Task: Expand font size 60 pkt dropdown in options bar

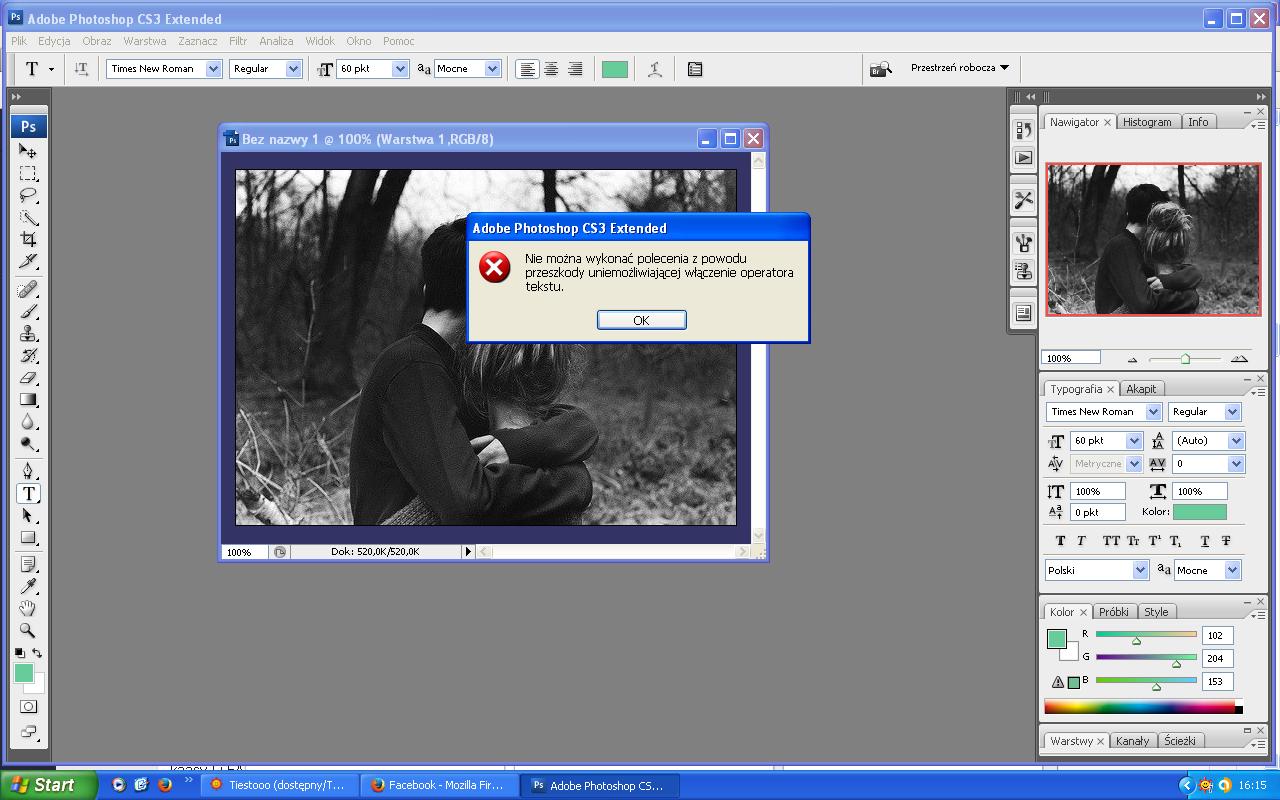Action: pyautogui.click(x=400, y=69)
